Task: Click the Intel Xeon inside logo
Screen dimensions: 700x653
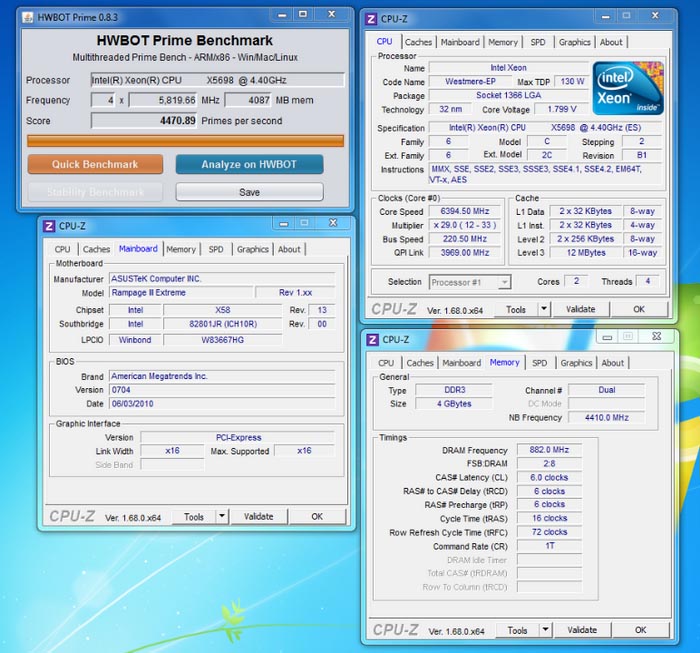Action: coord(628,88)
